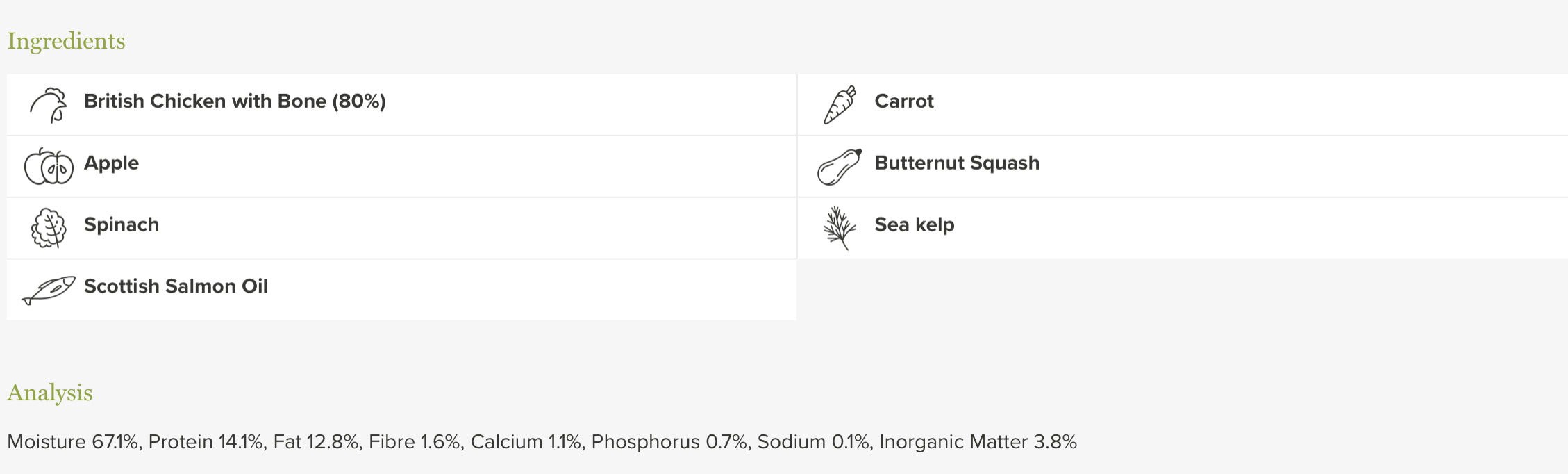The width and height of the screenshot is (1568, 474).
Task: Click the Carrot ingredient label
Action: (903, 101)
